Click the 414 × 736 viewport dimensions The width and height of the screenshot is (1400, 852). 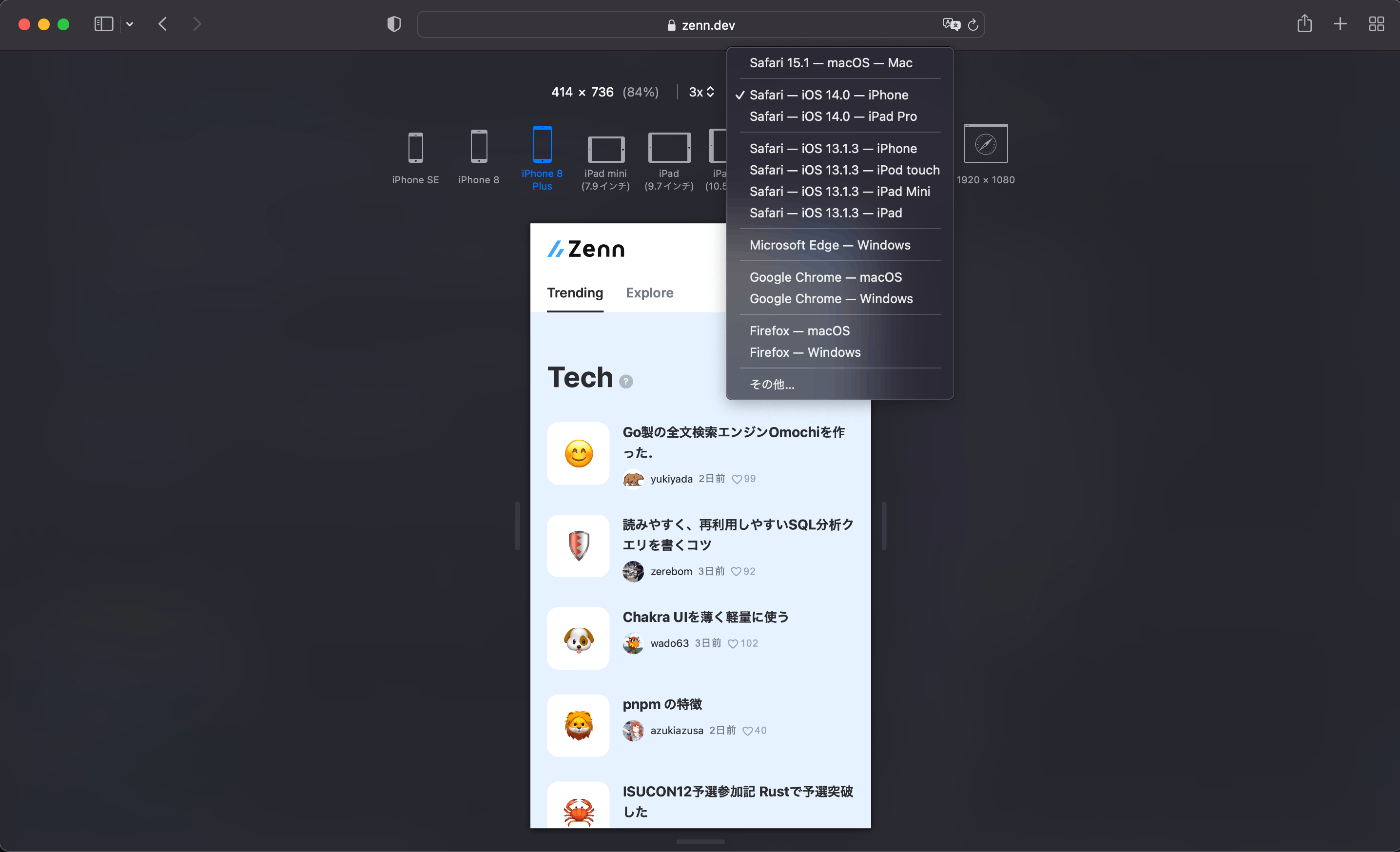pos(582,92)
